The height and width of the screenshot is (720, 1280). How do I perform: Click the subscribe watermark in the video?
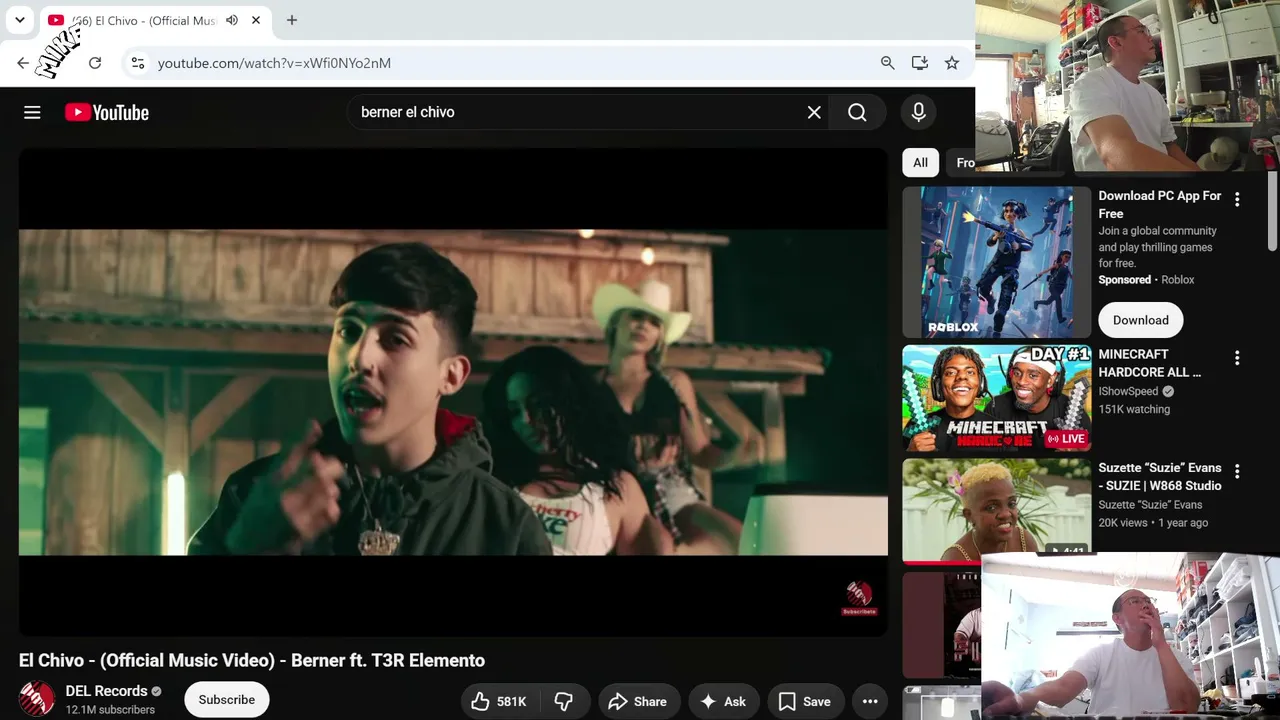click(859, 598)
